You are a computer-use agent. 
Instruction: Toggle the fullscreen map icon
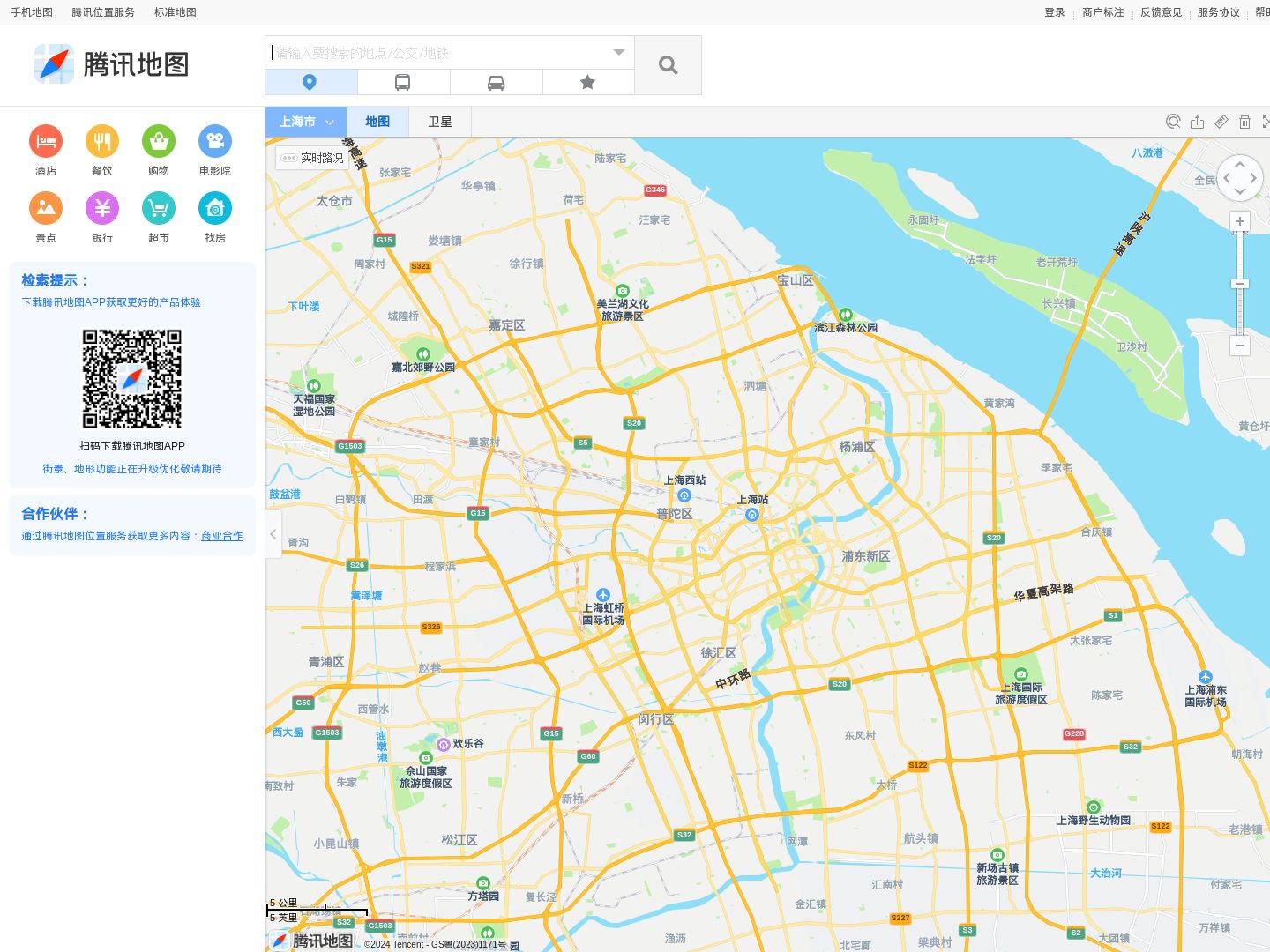coord(1266,122)
